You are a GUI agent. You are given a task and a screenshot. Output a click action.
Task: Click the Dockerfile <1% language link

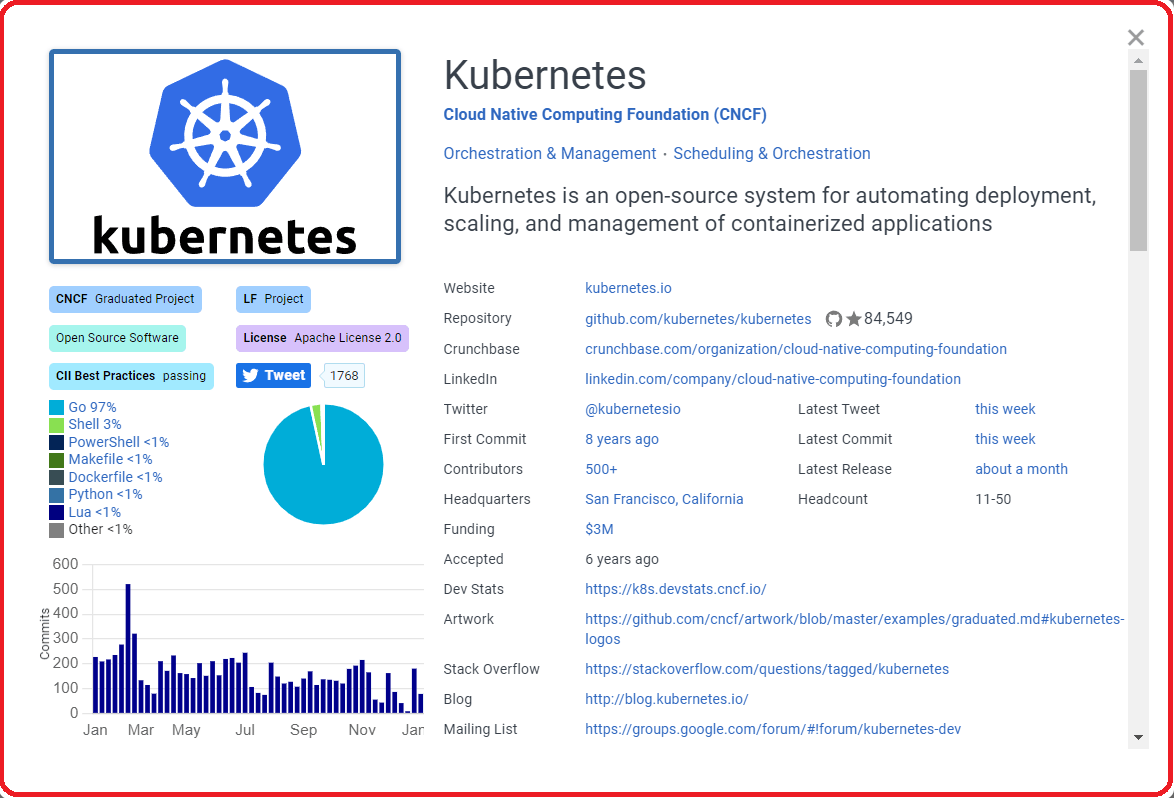pyautogui.click(x=115, y=477)
